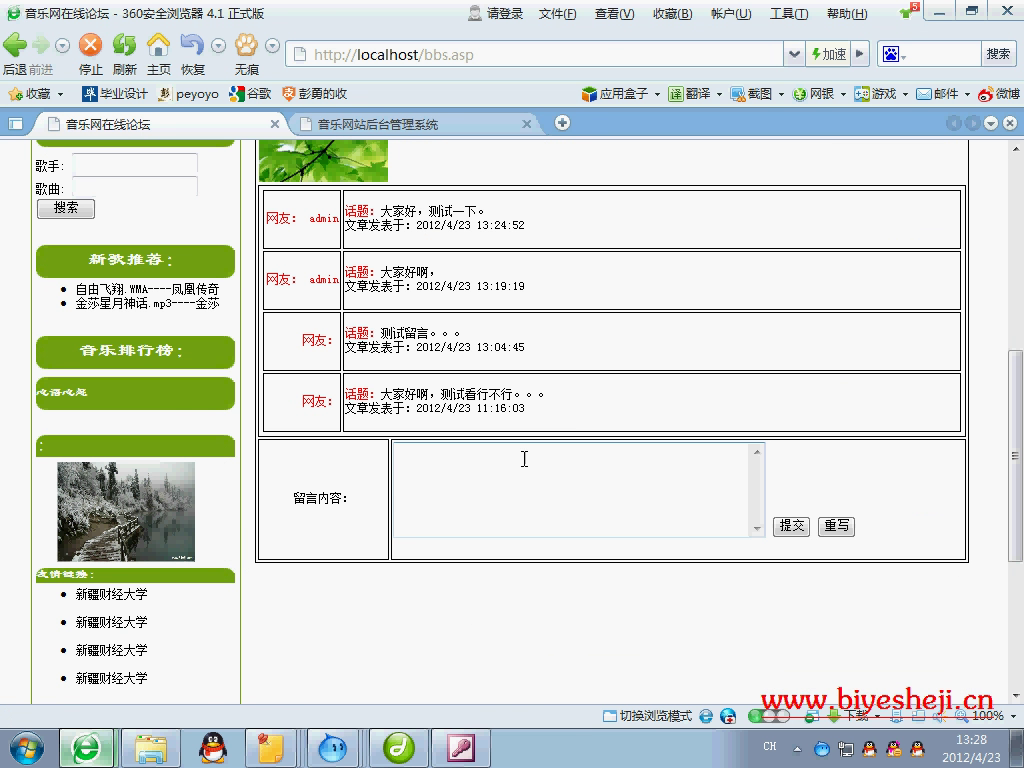Screen dimensions: 1024x768
Task: Expand the 应用盒子 dropdown
Action: [657, 95]
